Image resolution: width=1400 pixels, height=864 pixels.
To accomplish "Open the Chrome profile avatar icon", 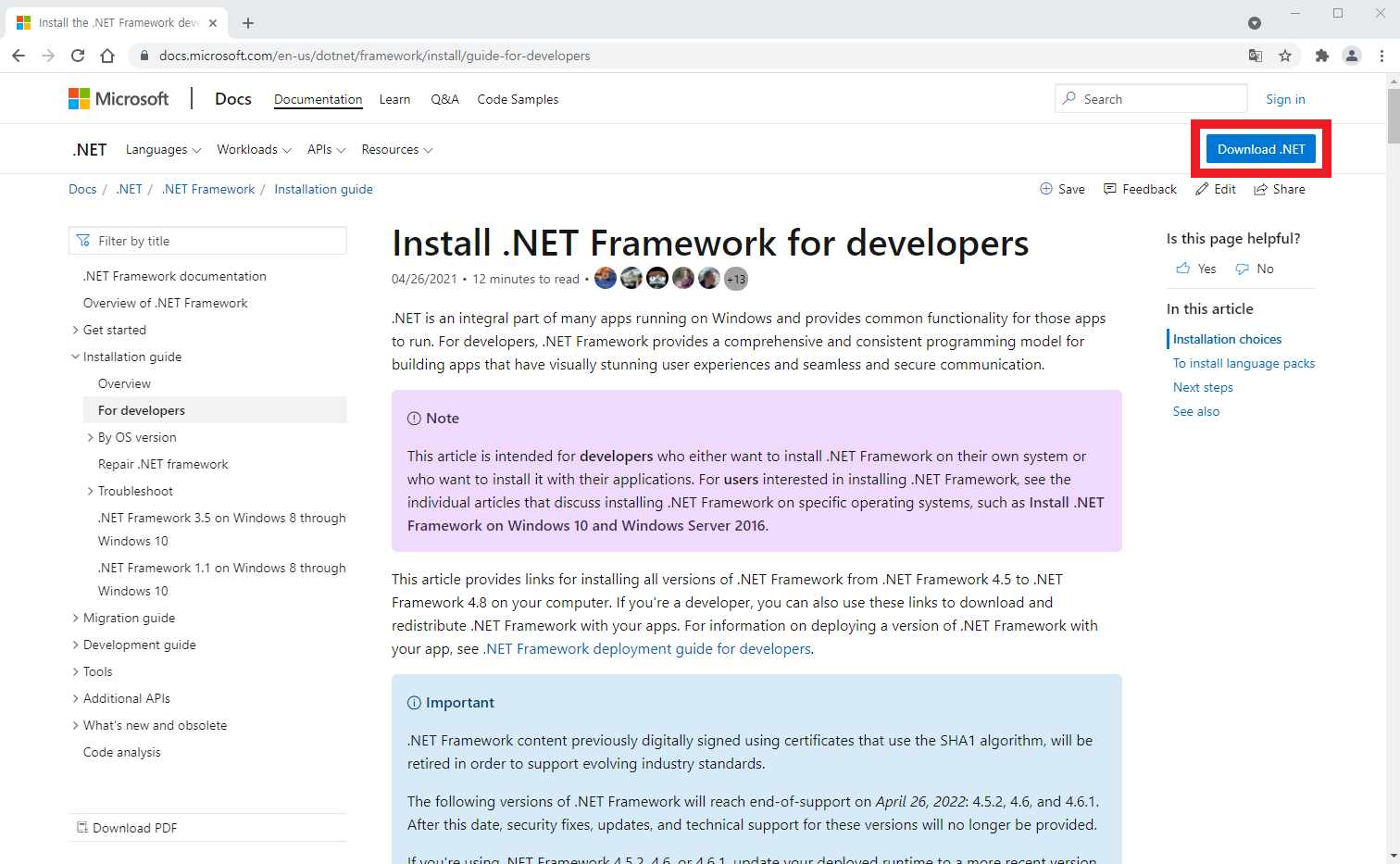I will (1352, 56).
